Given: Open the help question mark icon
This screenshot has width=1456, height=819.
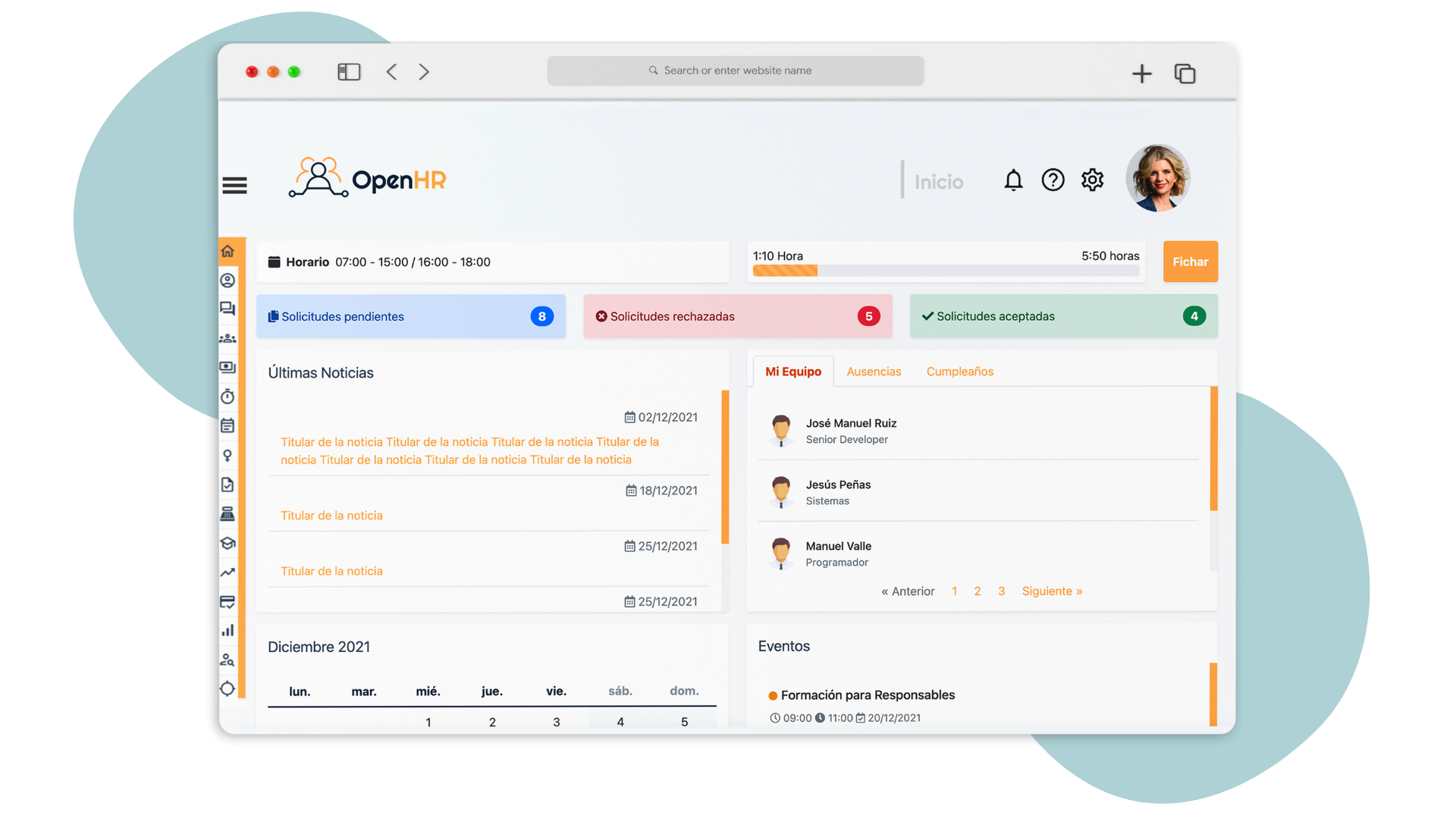Looking at the screenshot, I should [x=1053, y=180].
